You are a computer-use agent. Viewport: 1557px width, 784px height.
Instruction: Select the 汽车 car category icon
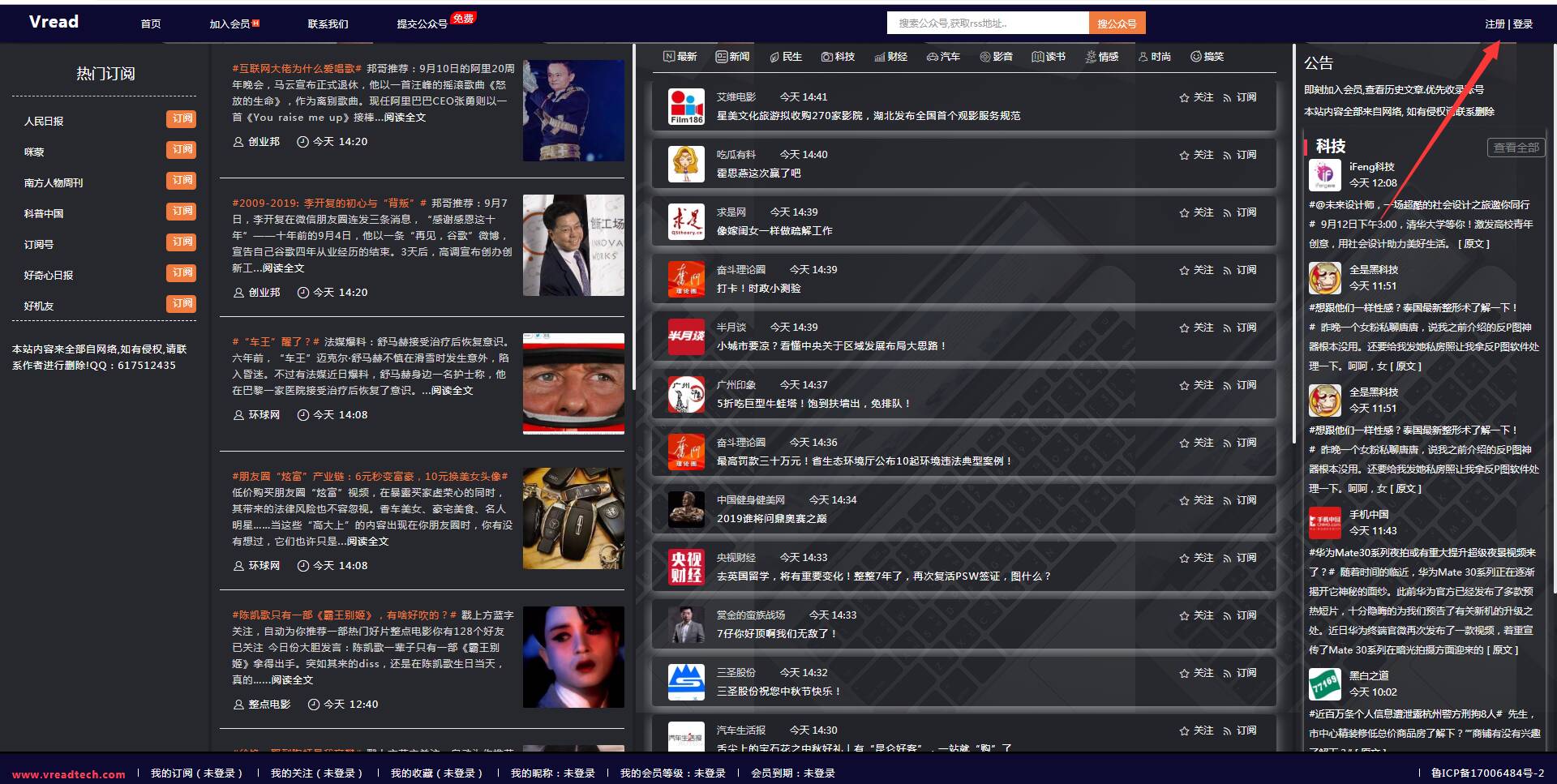[x=931, y=57]
